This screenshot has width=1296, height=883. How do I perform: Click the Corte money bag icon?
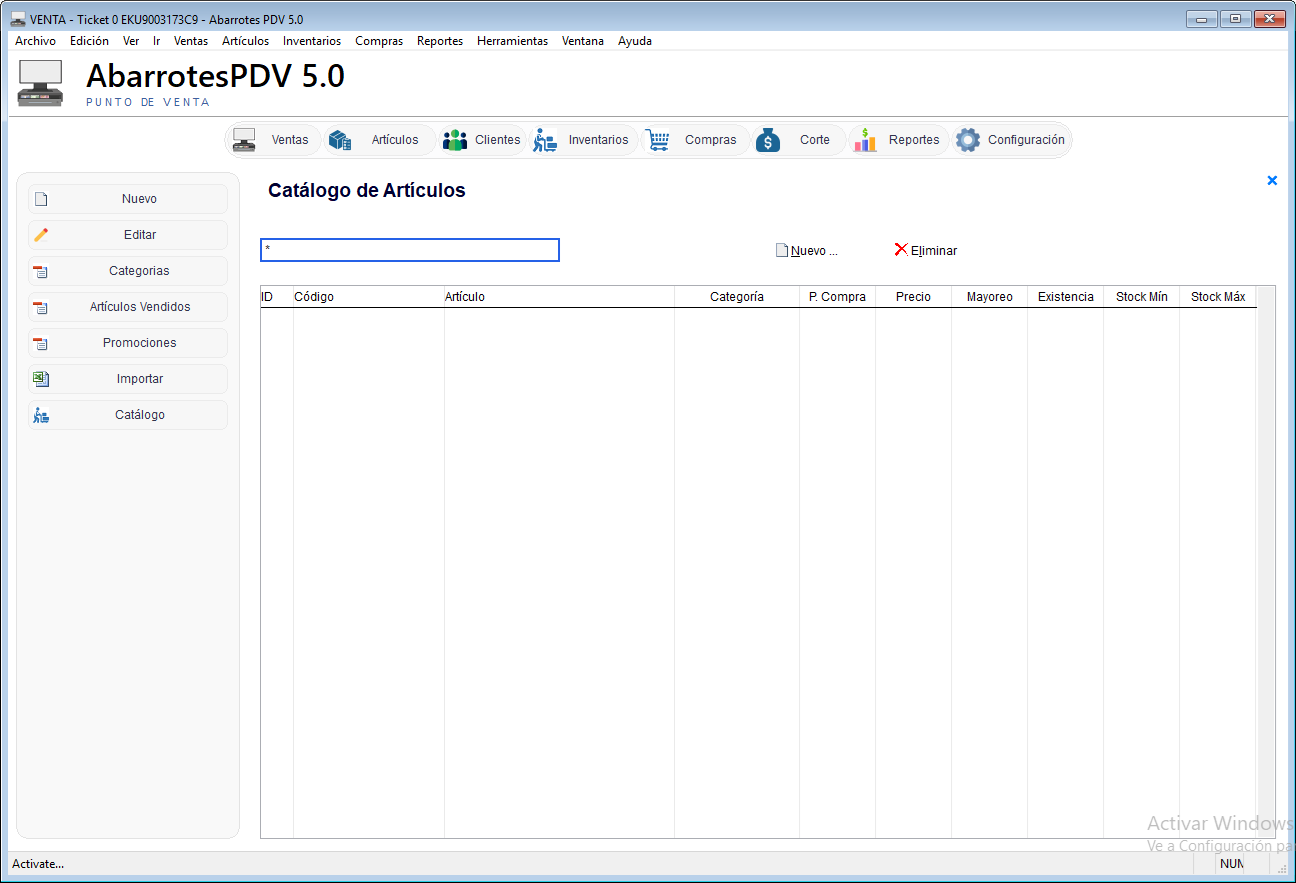coord(767,140)
